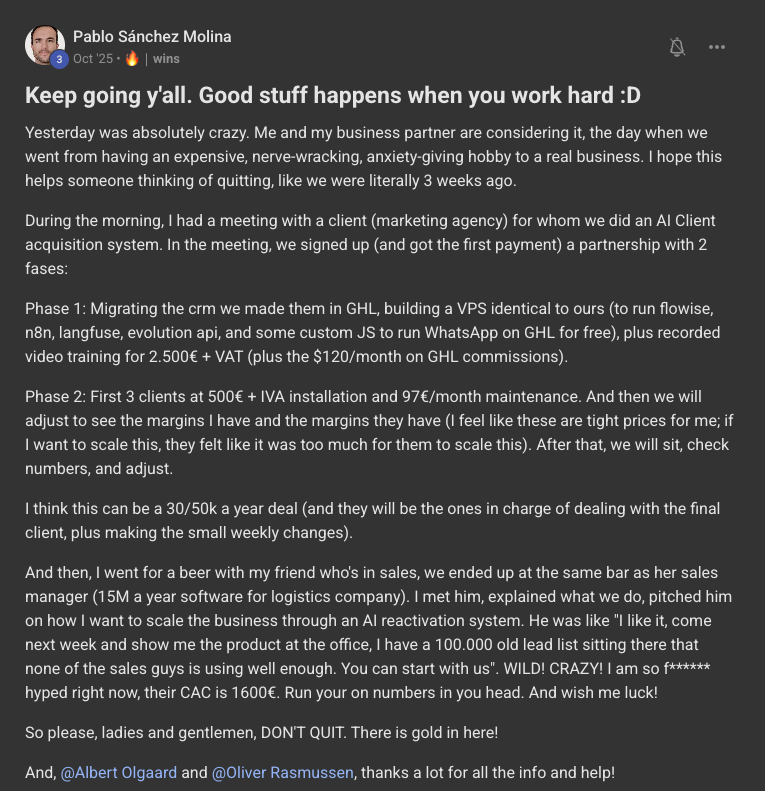Click Pablo Sánchez Molina's profile avatar

pos(44,45)
